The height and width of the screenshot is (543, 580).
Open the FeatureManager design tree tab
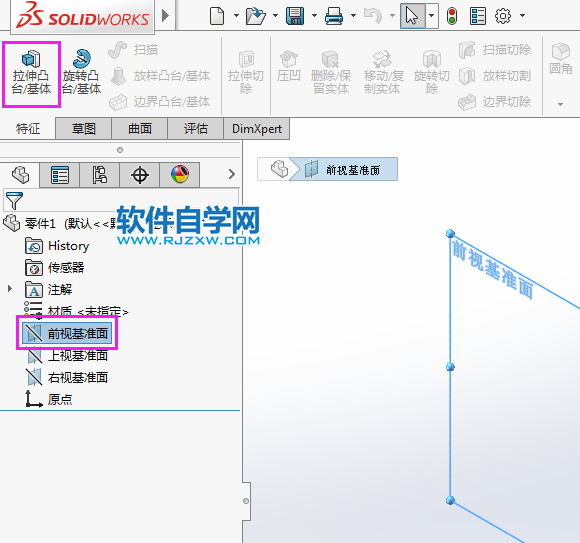[x=20, y=175]
